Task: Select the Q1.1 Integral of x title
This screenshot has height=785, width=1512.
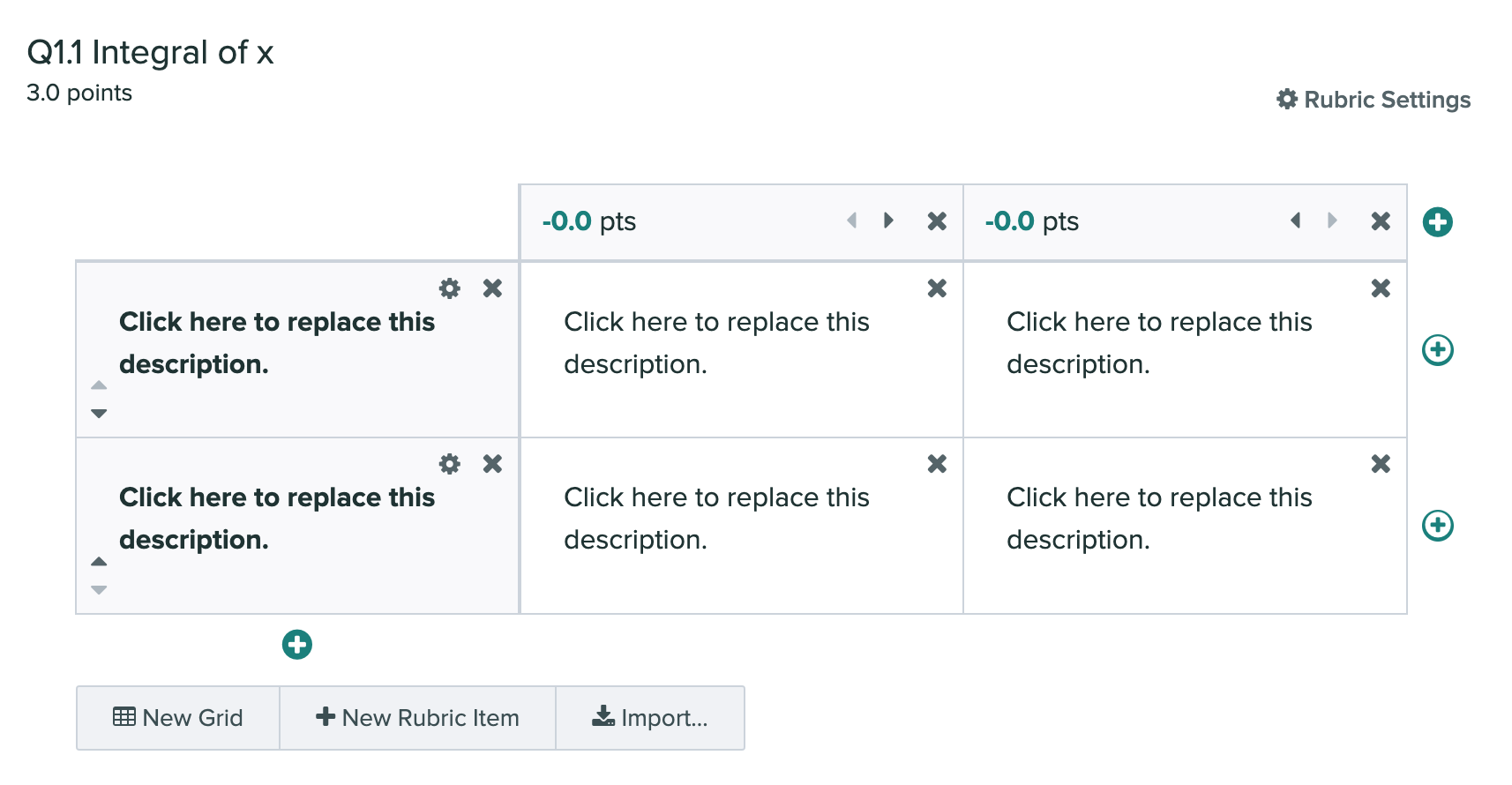Action: pyautogui.click(x=150, y=52)
